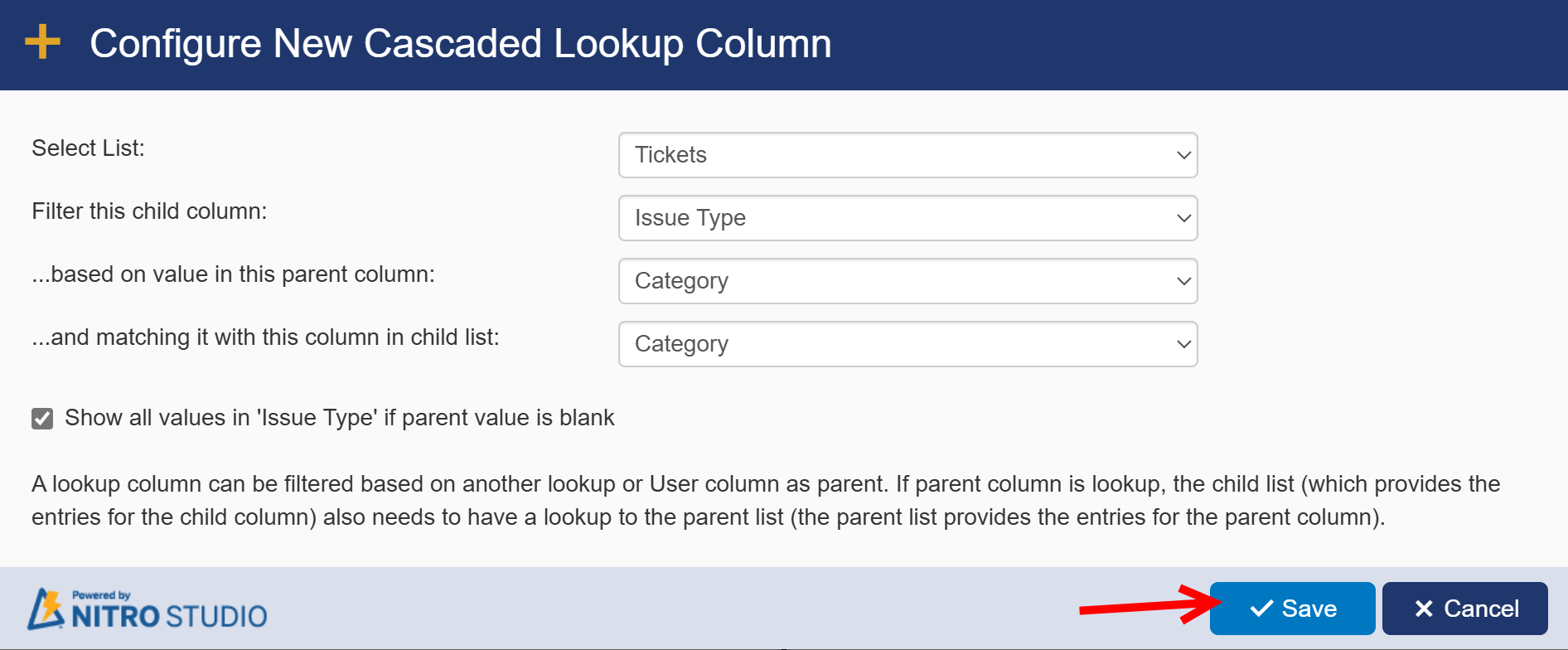Image resolution: width=1568 pixels, height=650 pixels.
Task: Click '...based on value in this parent column:' label
Action: click(x=233, y=274)
